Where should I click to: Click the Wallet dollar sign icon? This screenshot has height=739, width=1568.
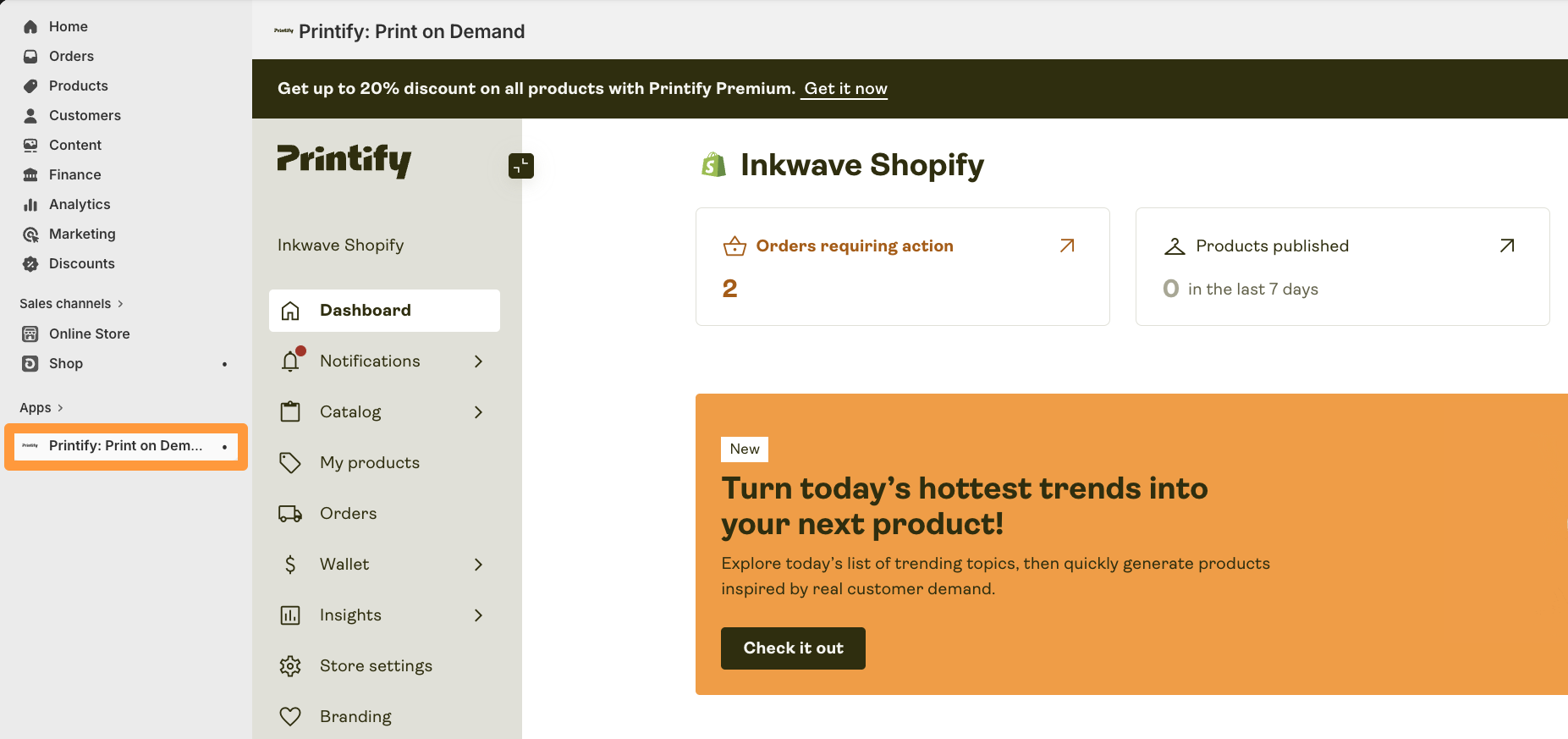click(x=290, y=565)
